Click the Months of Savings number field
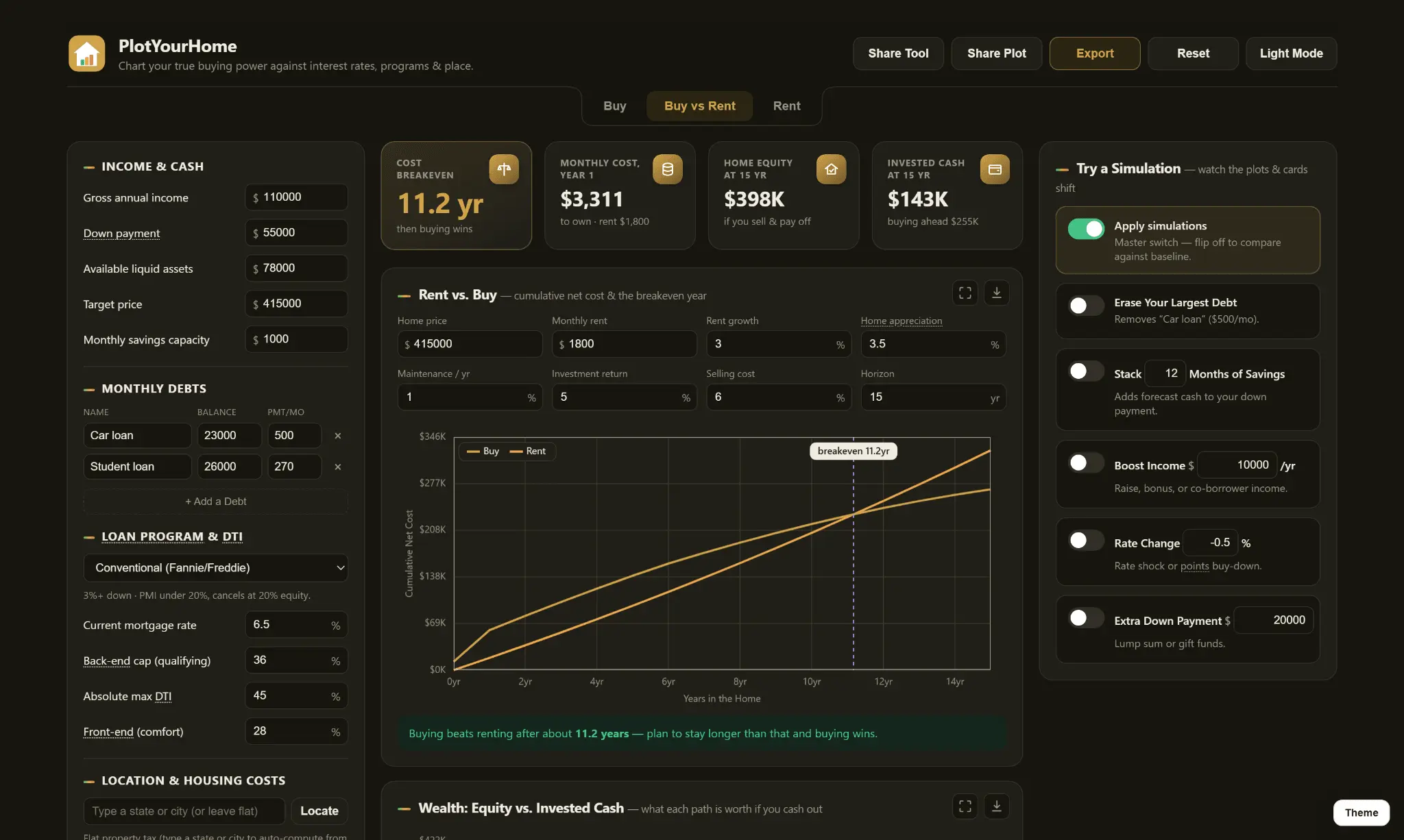 [1165, 373]
